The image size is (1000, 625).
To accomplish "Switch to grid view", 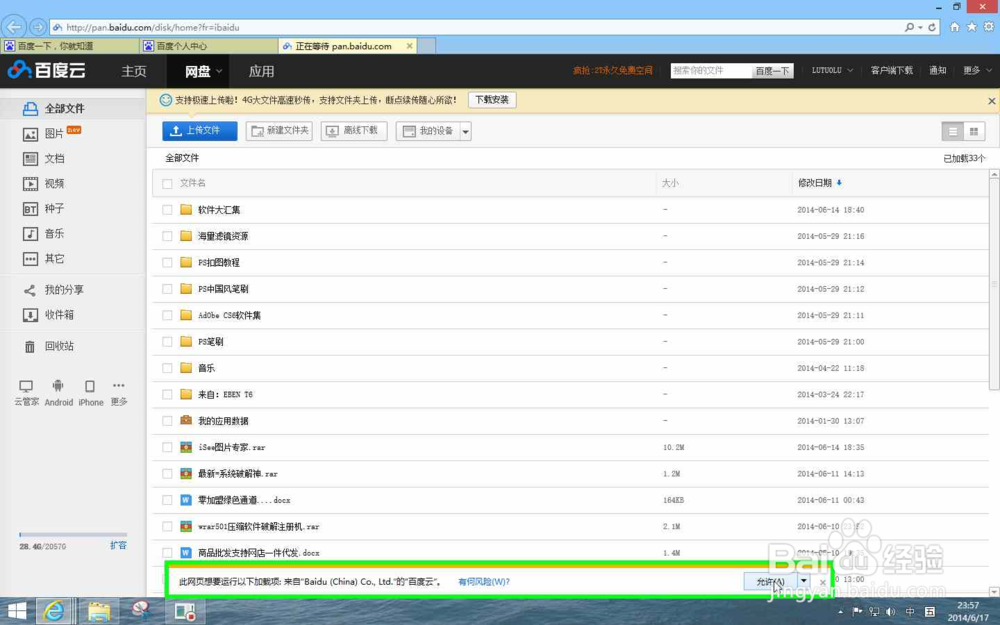I will tap(974, 131).
